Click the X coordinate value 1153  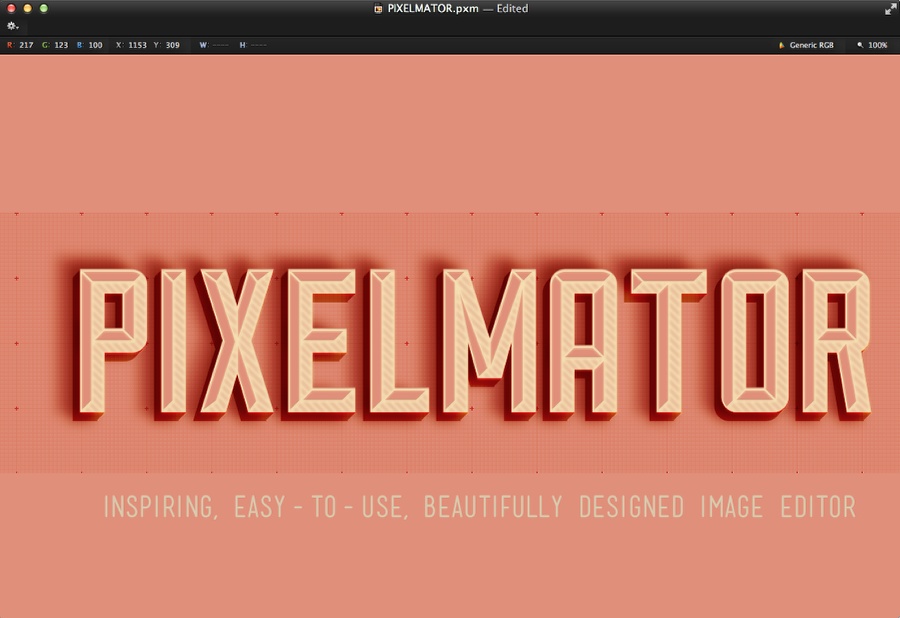pyautogui.click(x=137, y=45)
